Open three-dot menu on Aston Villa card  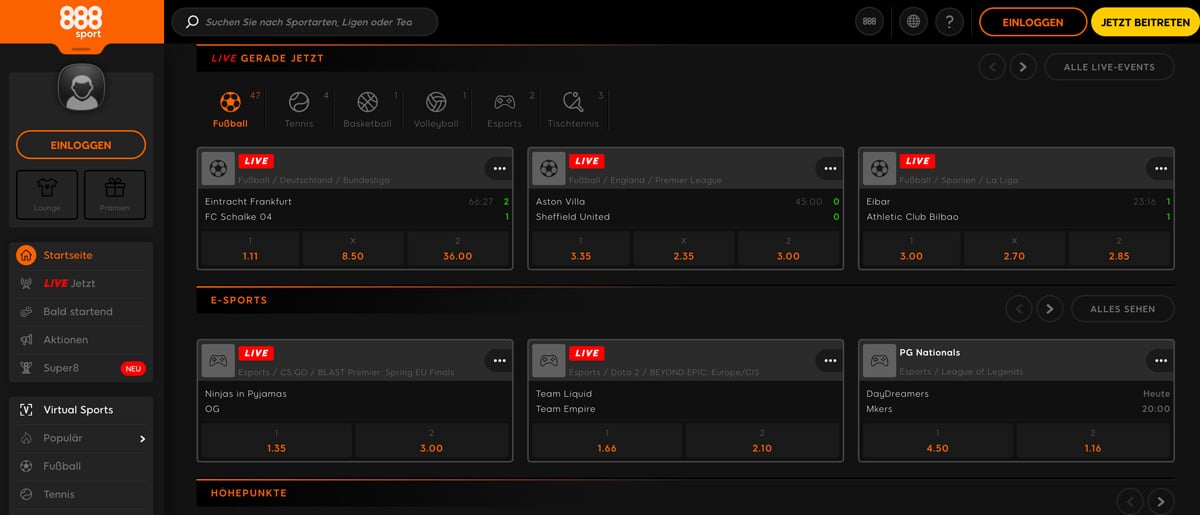[x=829, y=168]
